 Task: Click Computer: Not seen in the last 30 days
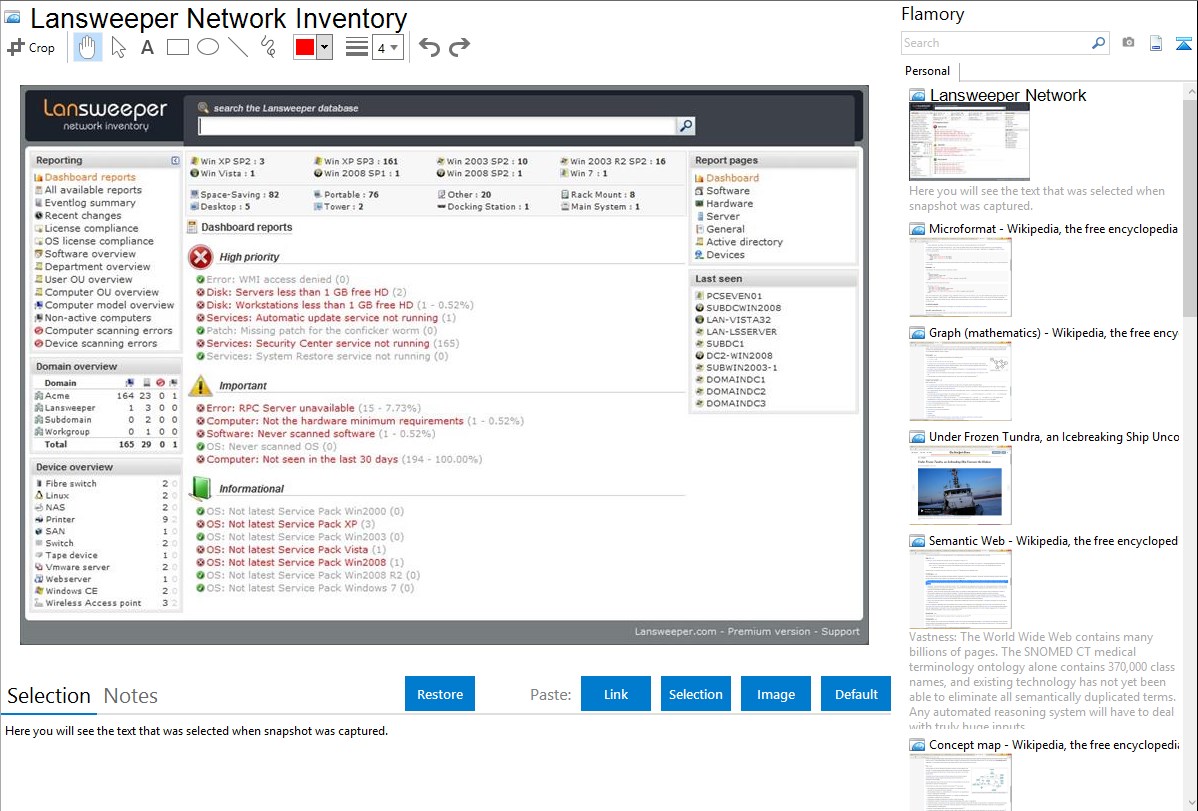point(302,459)
